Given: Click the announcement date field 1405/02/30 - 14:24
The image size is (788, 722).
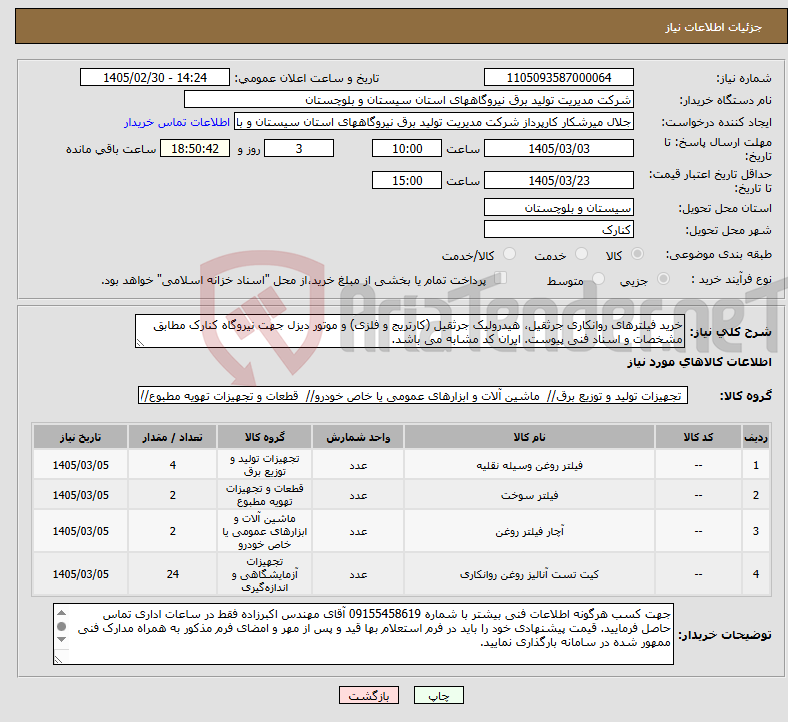Looking at the screenshot, I should [x=155, y=77].
